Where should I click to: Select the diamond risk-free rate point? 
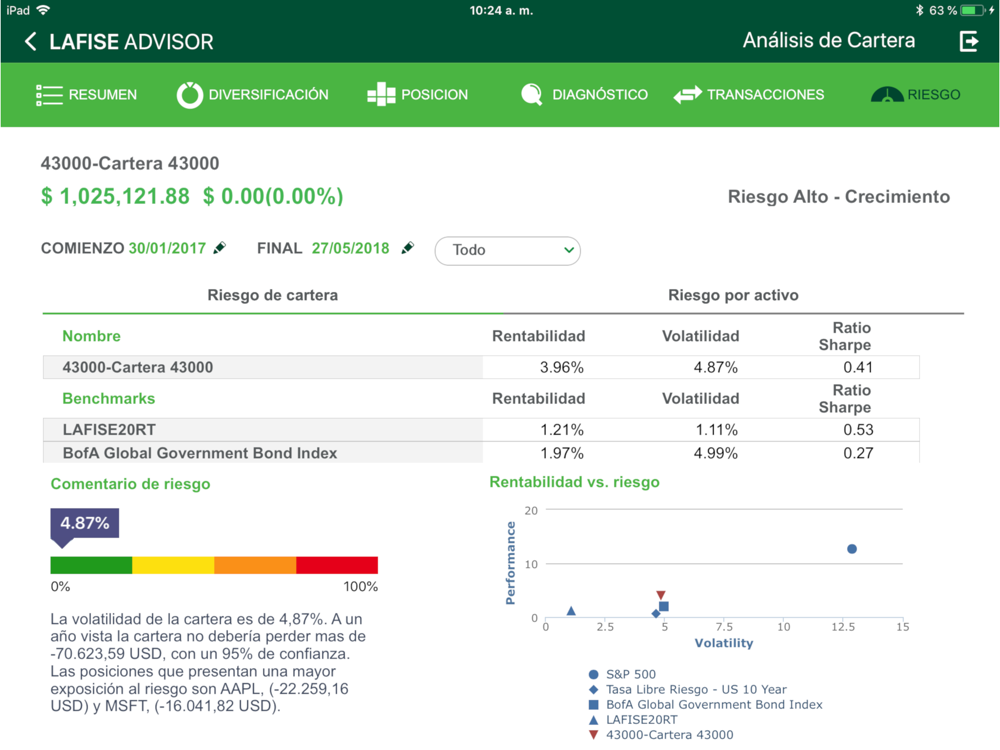tap(656, 614)
